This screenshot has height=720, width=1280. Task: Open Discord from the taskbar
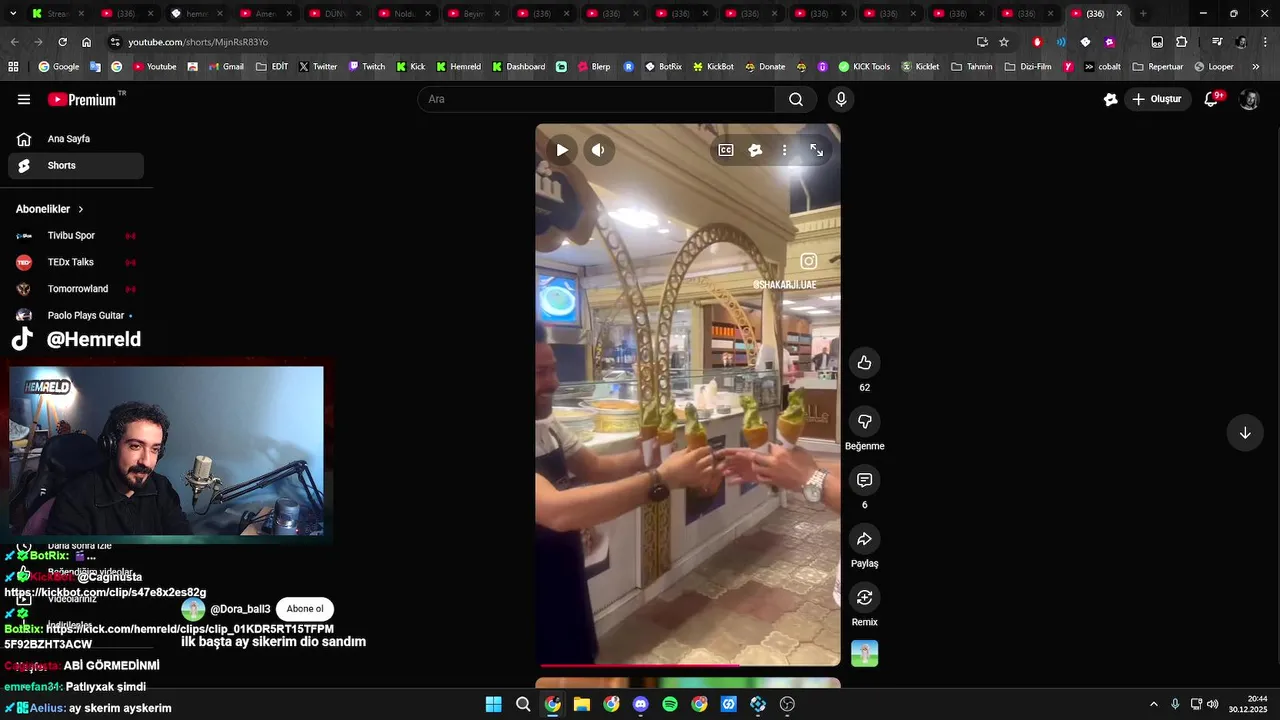[641, 704]
